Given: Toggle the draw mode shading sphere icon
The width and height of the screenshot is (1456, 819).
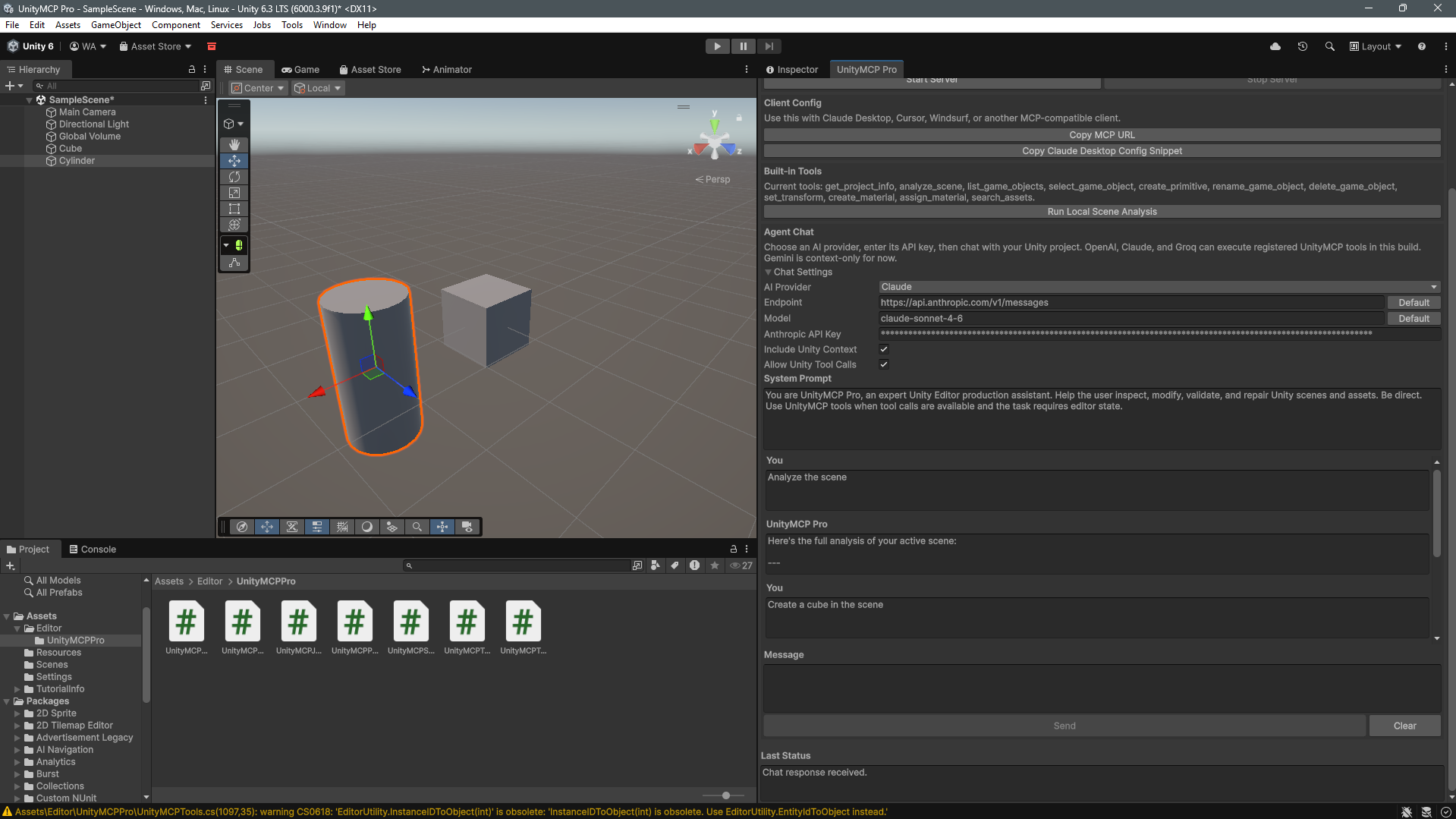Looking at the screenshot, I should (367, 527).
